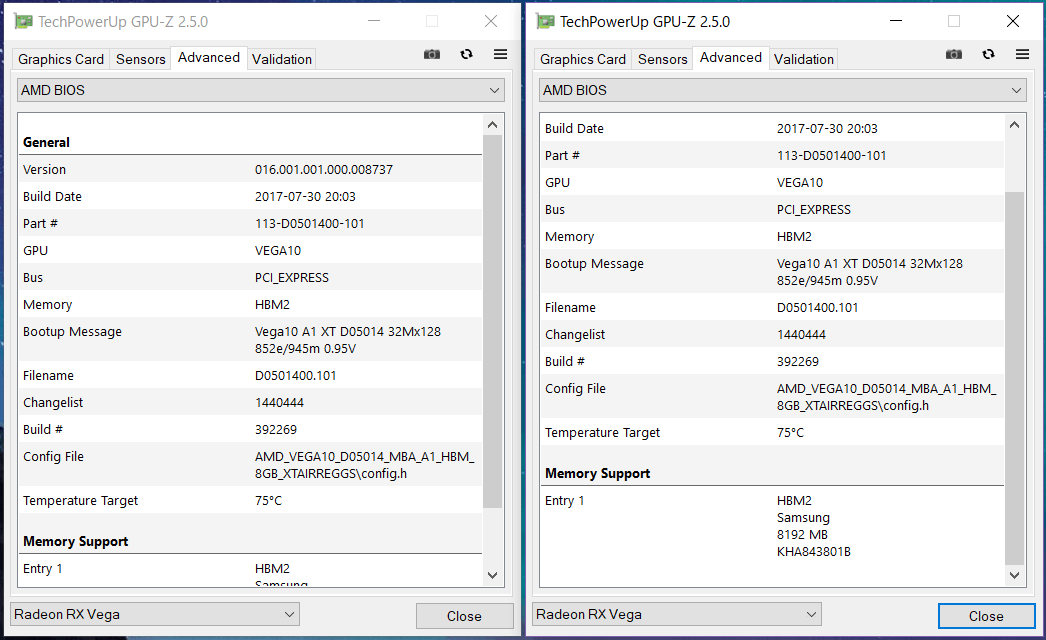Close the left GPU-Z window via X

click(491, 21)
